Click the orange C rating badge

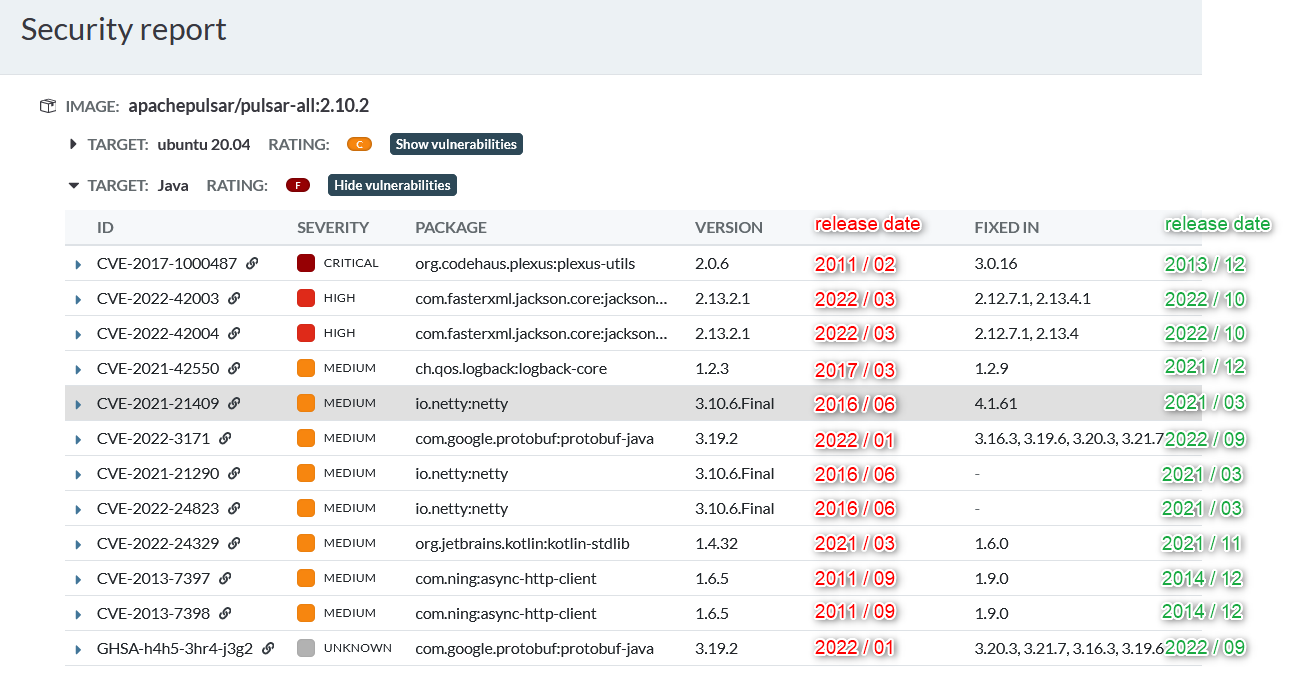pyautogui.click(x=359, y=144)
